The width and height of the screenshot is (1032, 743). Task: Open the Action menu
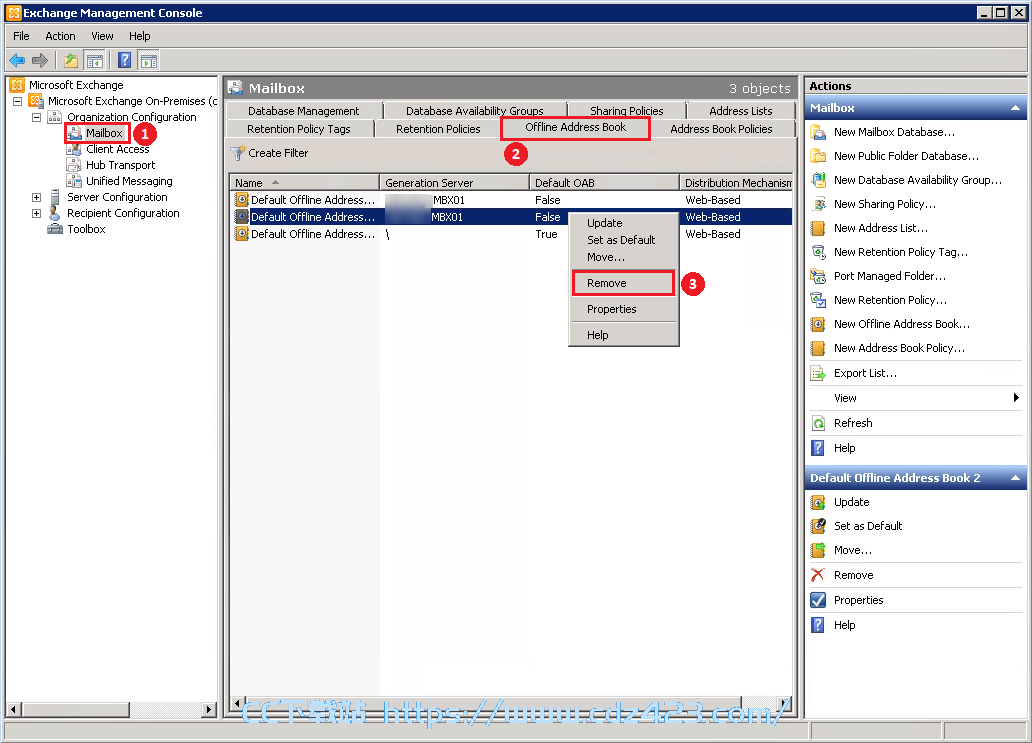[60, 36]
